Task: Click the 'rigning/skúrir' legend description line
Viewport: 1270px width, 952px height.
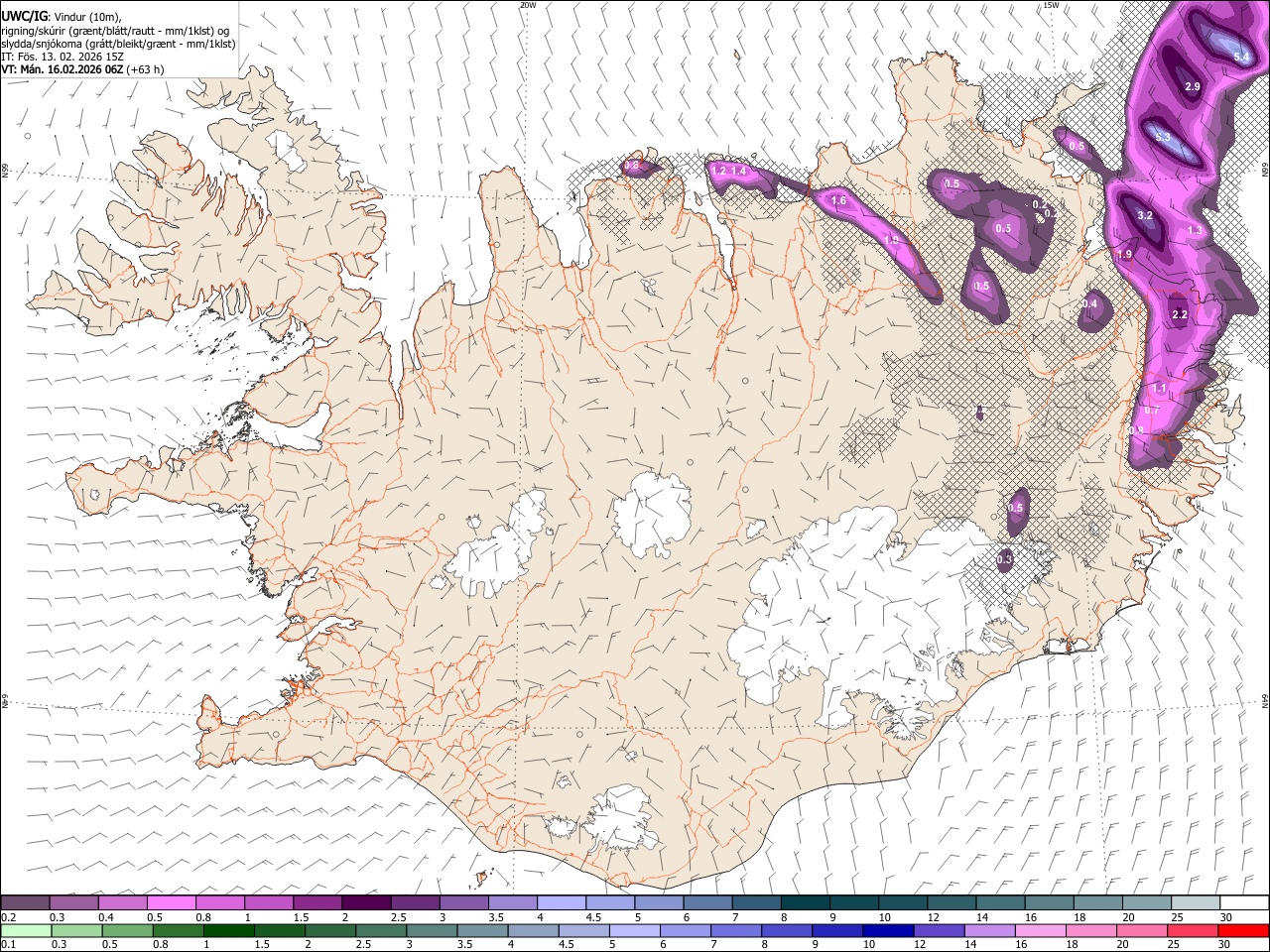Action: [x=115, y=31]
